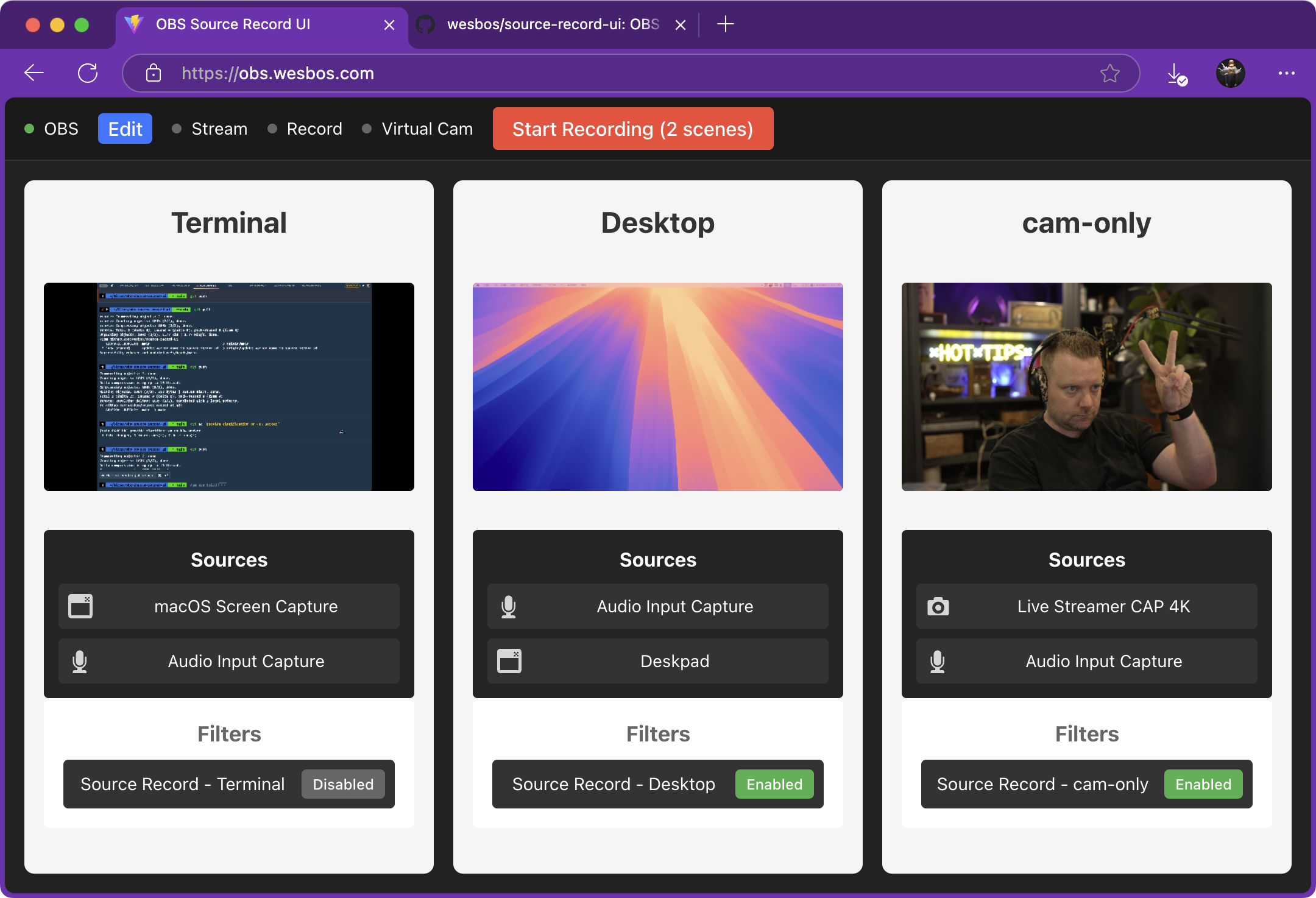Select the macOS Screen Capture source icon
The height and width of the screenshot is (898, 1316).
coord(80,606)
